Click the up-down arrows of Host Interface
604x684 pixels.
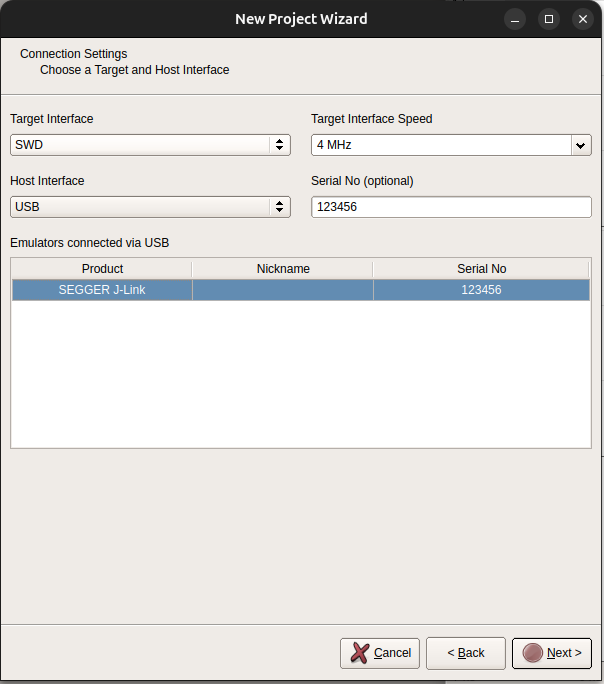pos(279,207)
